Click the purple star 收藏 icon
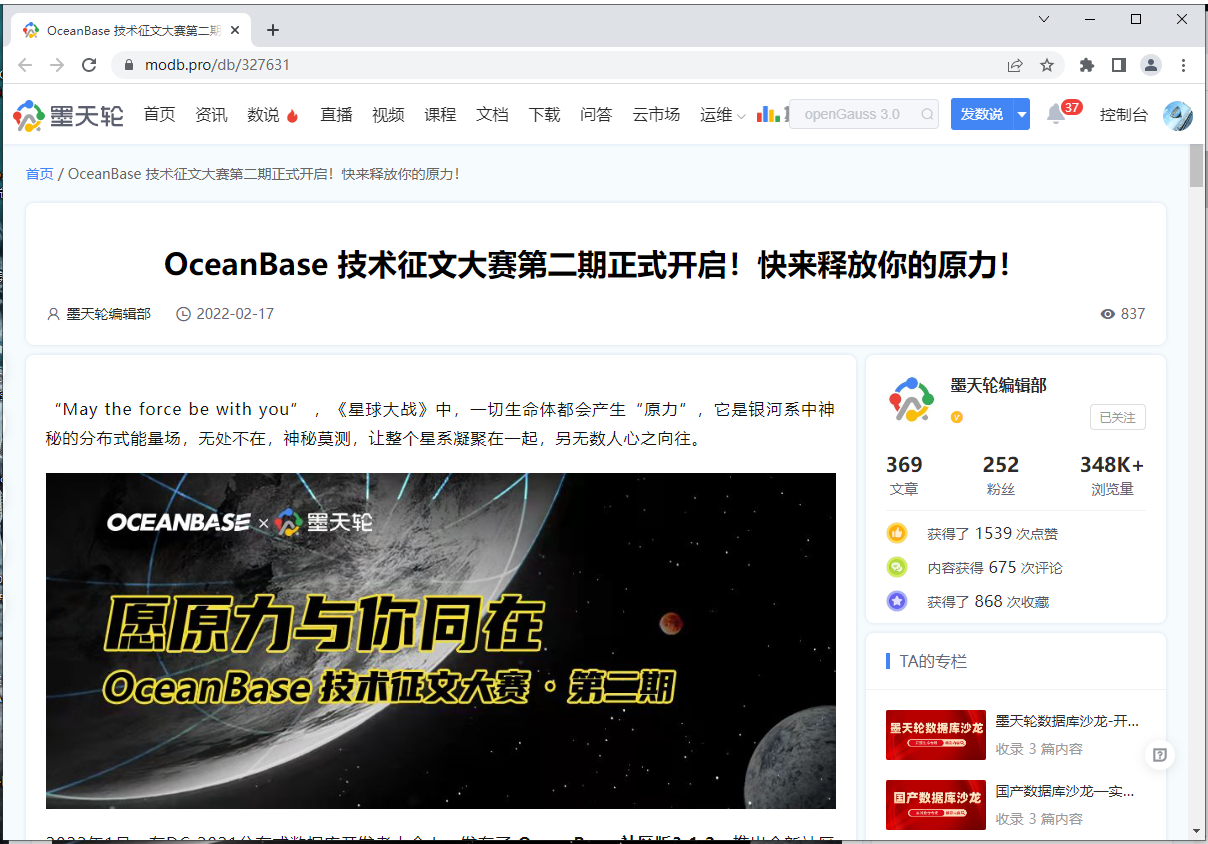Screen dimensions: 1208x844 [x=897, y=601]
